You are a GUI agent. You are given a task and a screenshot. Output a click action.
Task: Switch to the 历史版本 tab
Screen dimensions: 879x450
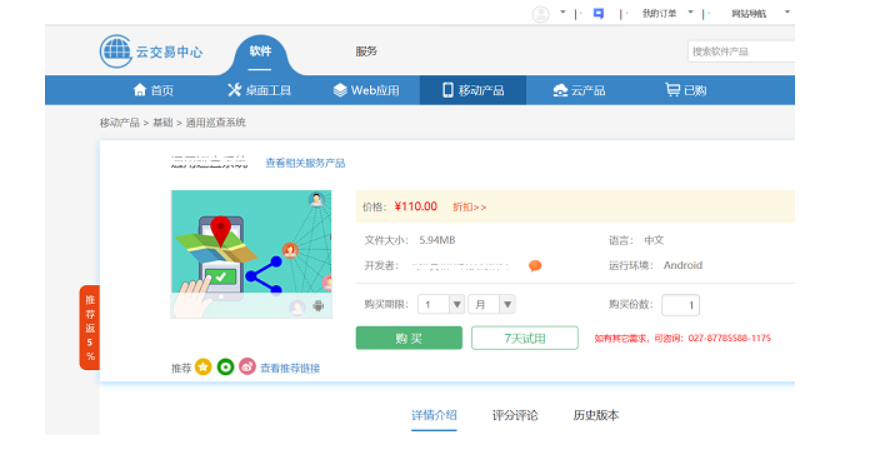[x=596, y=416]
